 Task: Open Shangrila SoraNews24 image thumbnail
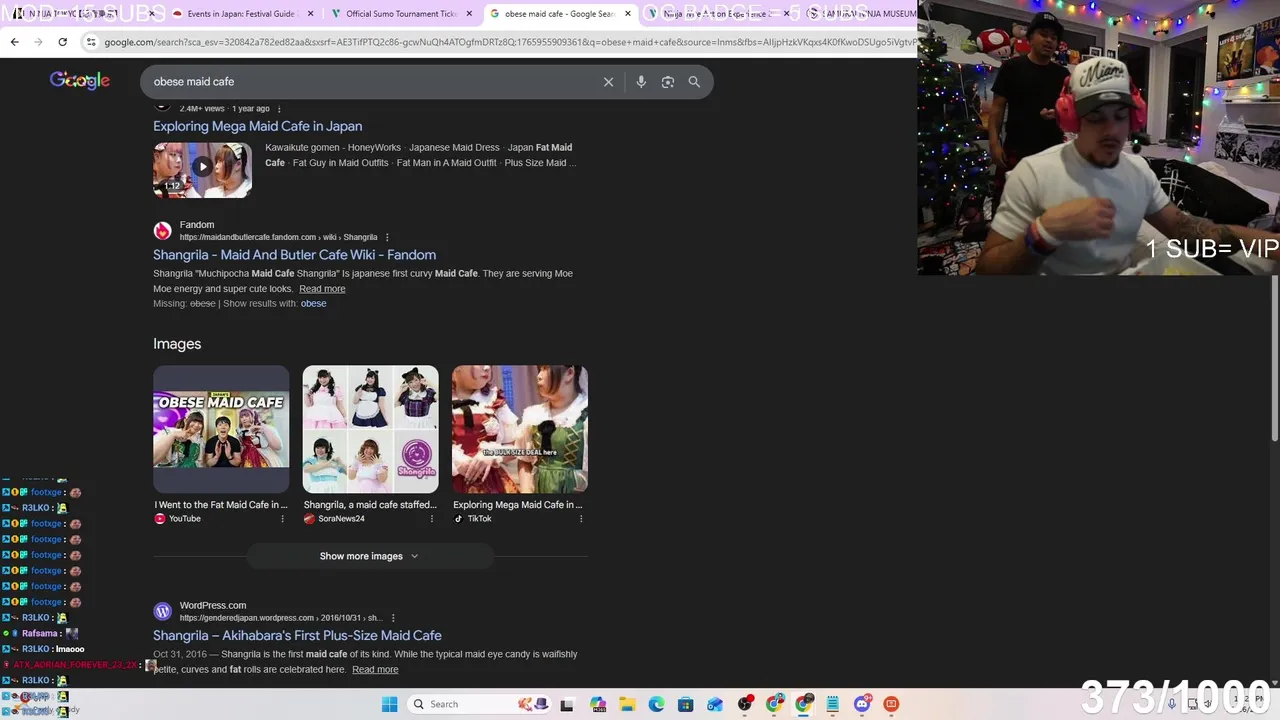click(x=370, y=429)
